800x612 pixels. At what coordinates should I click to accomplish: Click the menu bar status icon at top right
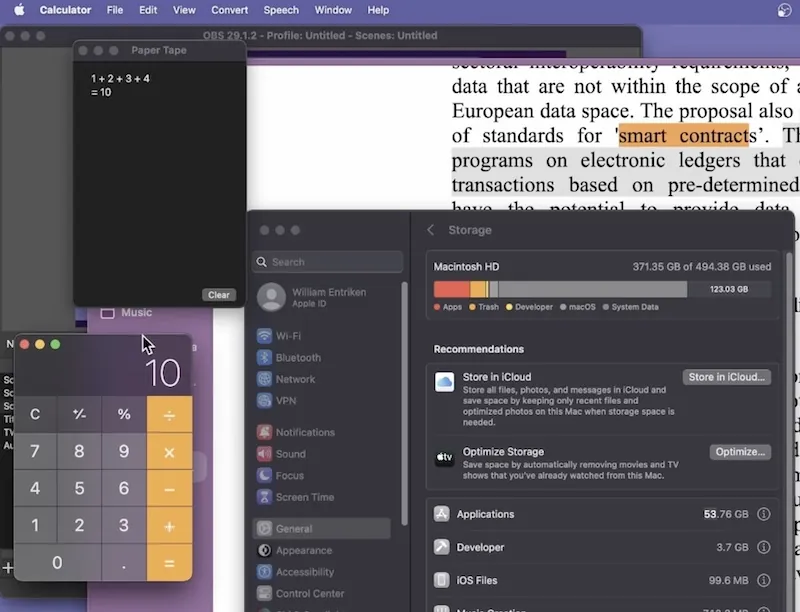coord(784,10)
